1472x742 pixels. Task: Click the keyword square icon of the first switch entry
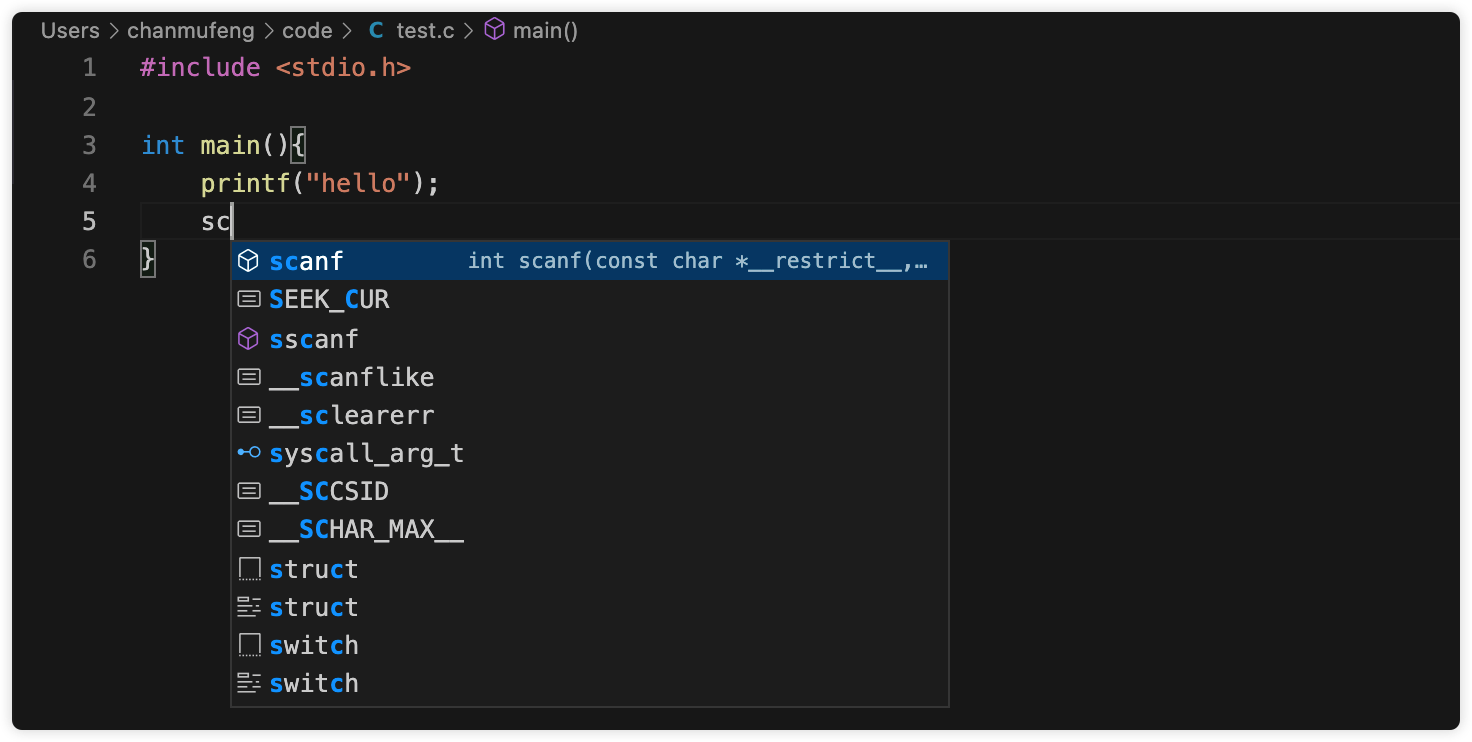click(x=248, y=645)
